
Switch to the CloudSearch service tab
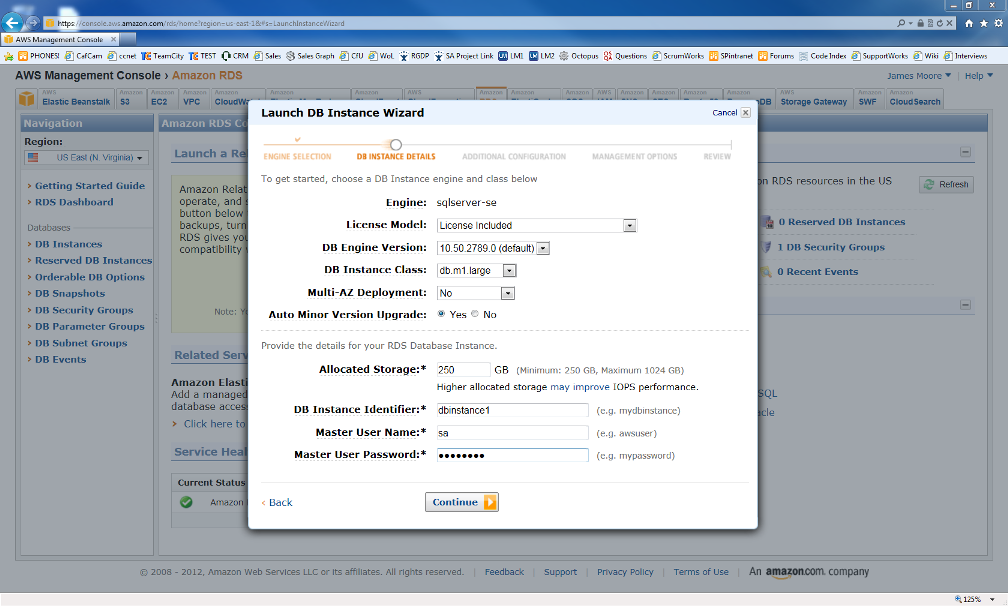tap(915, 98)
